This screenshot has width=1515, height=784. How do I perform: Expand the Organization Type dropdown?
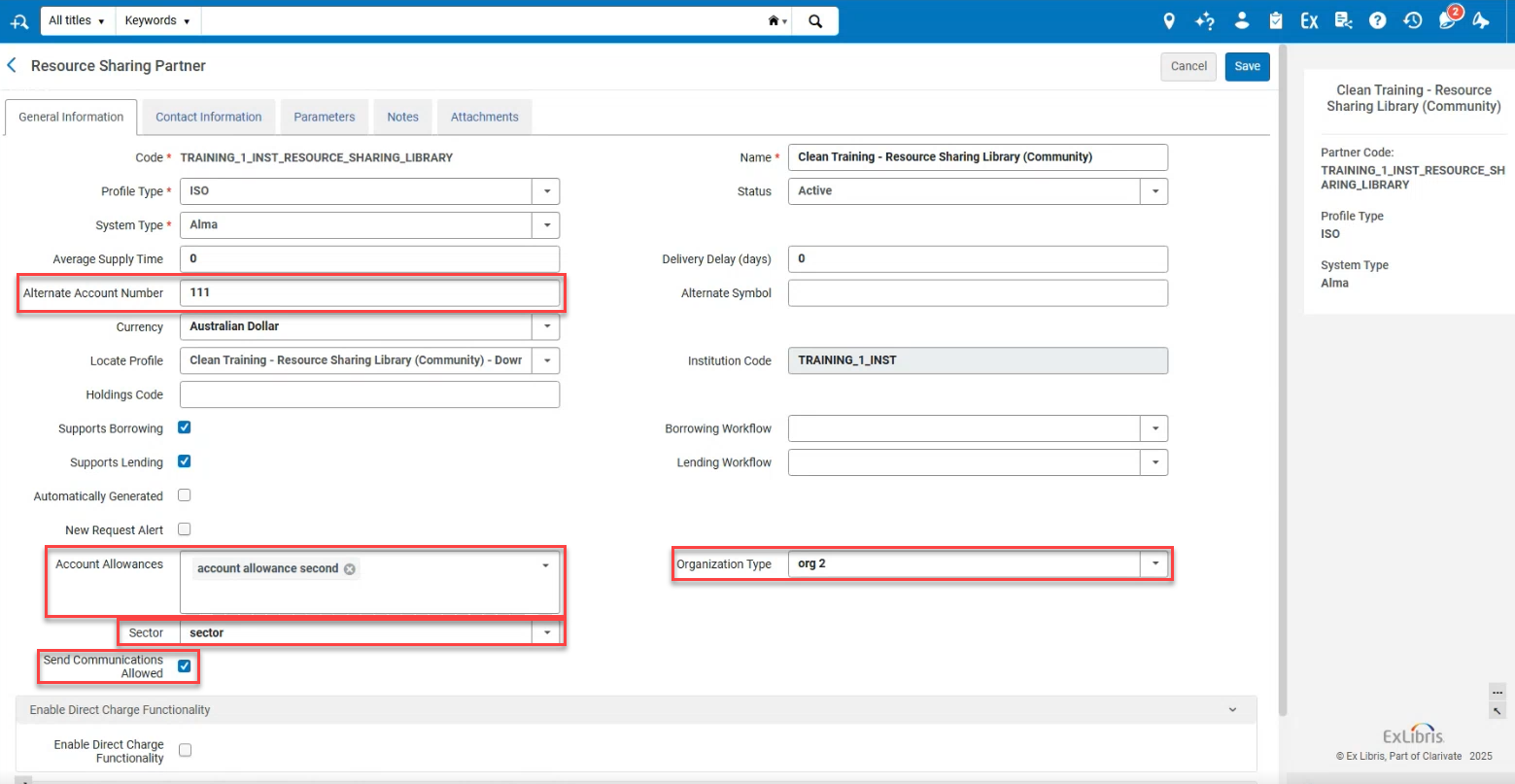tap(1154, 563)
